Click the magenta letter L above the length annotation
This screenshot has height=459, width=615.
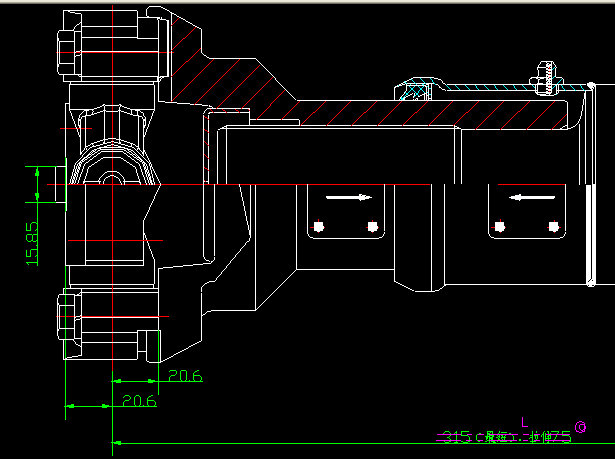[x=523, y=421]
